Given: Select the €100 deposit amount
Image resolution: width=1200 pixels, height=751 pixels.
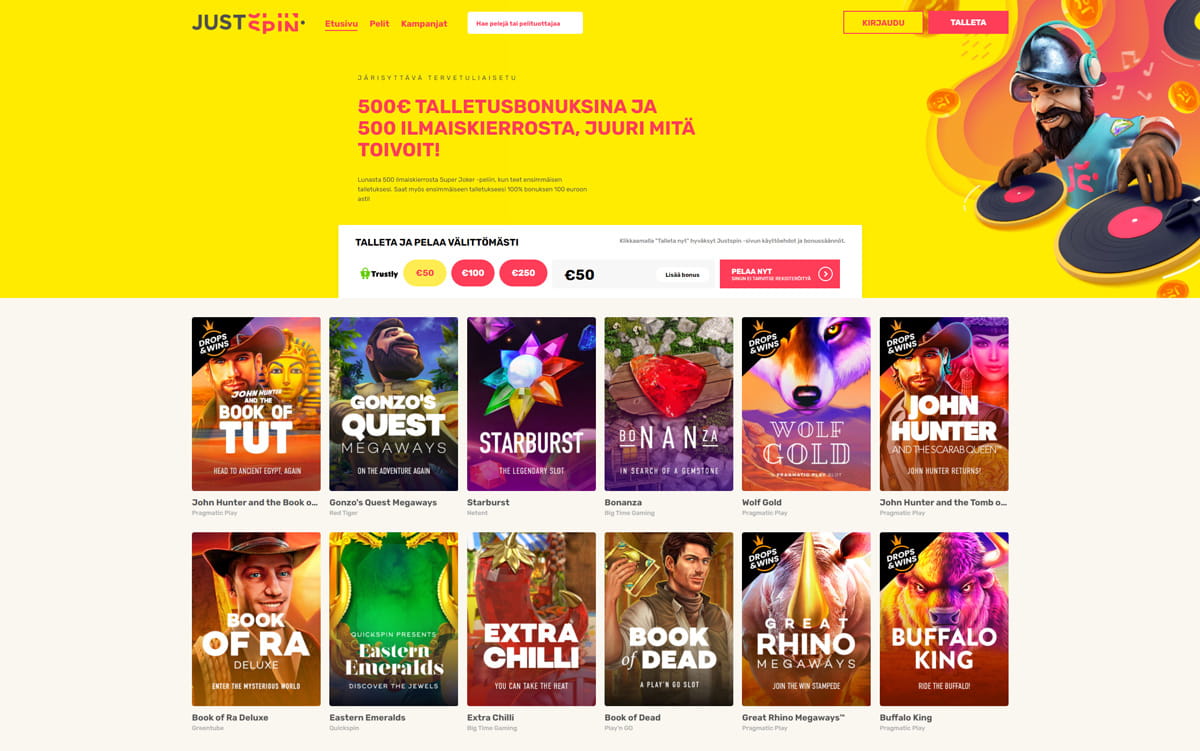Looking at the screenshot, I should [473, 273].
